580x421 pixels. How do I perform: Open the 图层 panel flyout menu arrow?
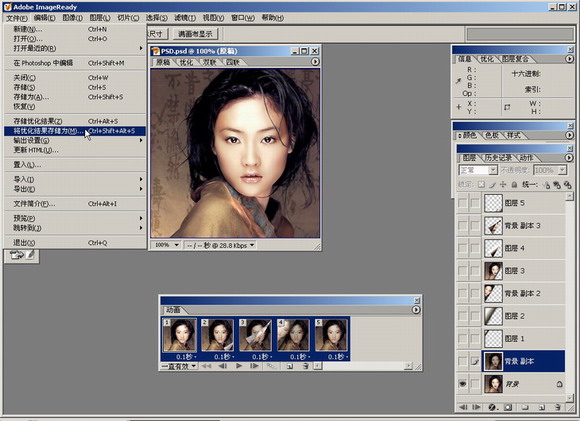pos(569,158)
